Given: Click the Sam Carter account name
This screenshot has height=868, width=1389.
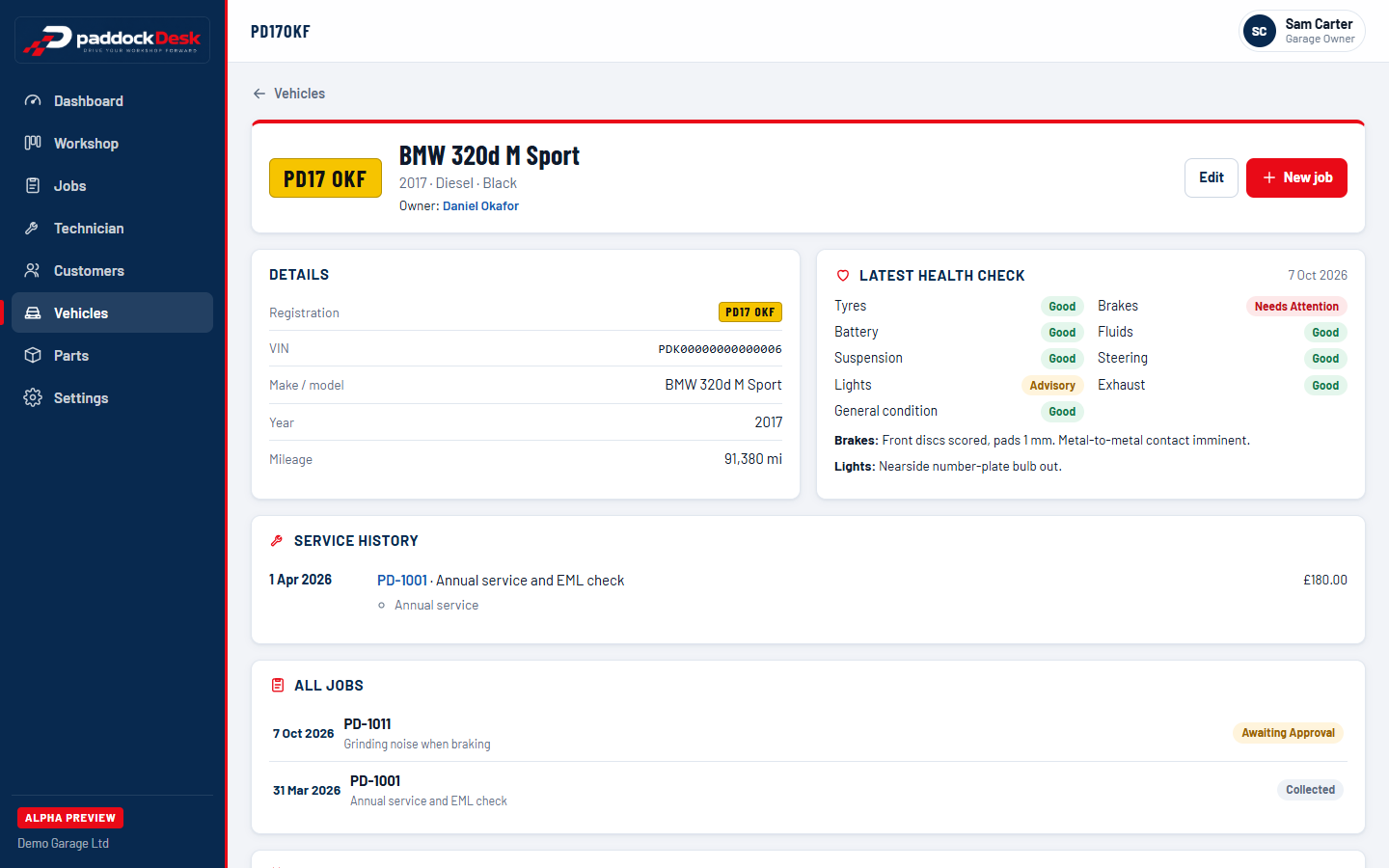Looking at the screenshot, I should pyautogui.click(x=1319, y=24).
